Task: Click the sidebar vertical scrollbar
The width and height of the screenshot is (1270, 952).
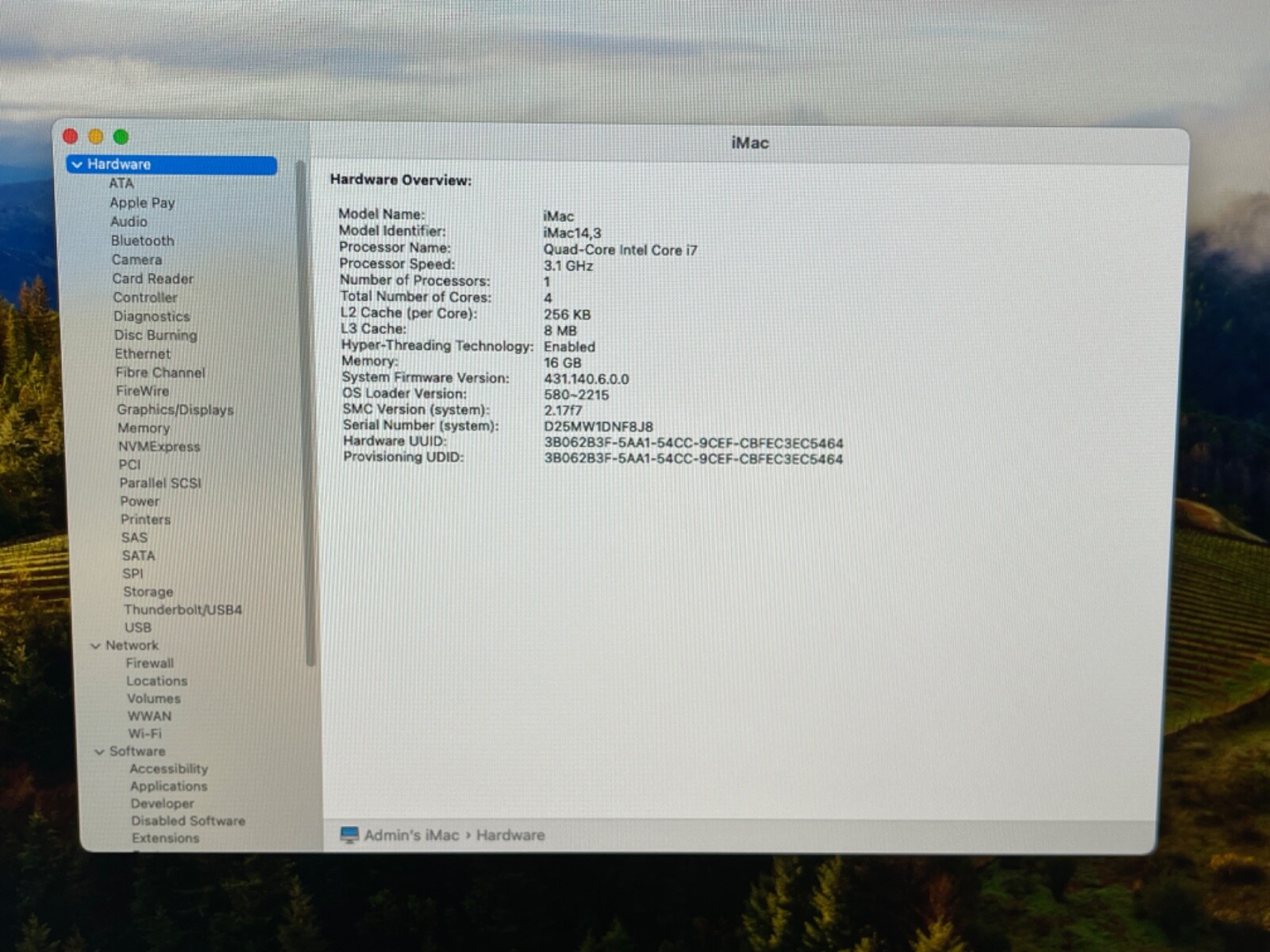Action: coord(304,413)
